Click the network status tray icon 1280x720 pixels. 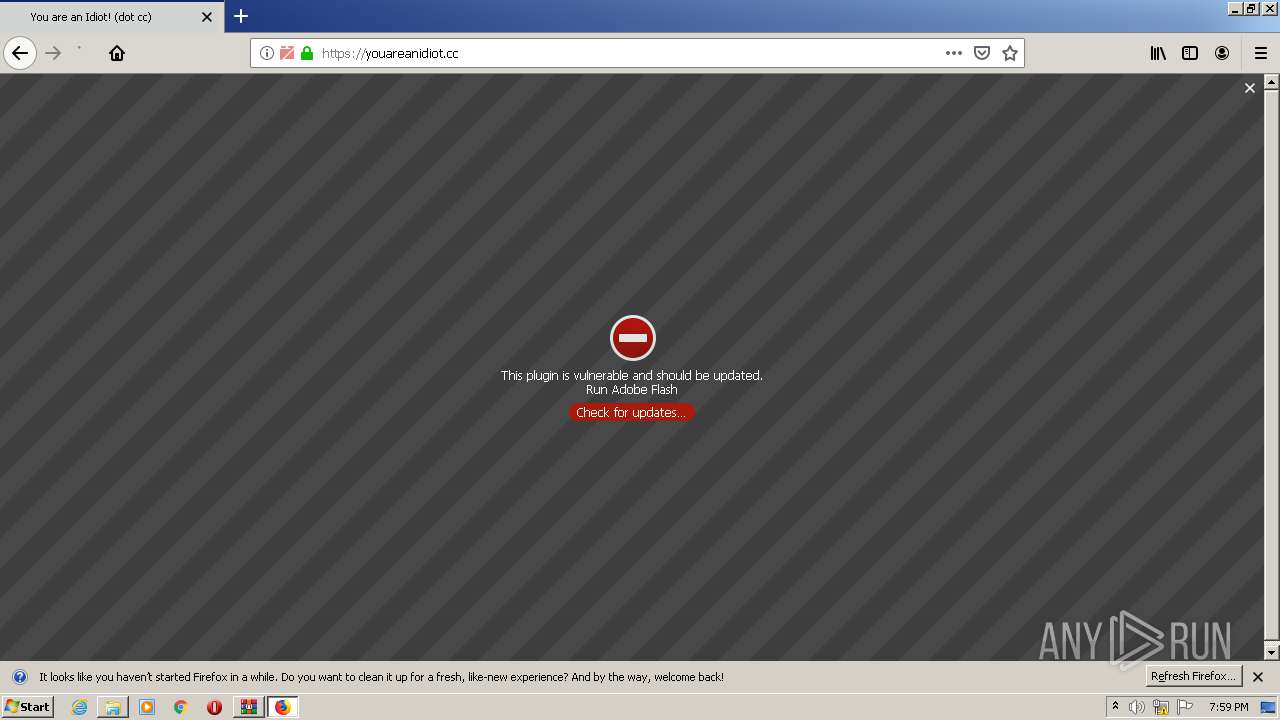[x=1161, y=707]
